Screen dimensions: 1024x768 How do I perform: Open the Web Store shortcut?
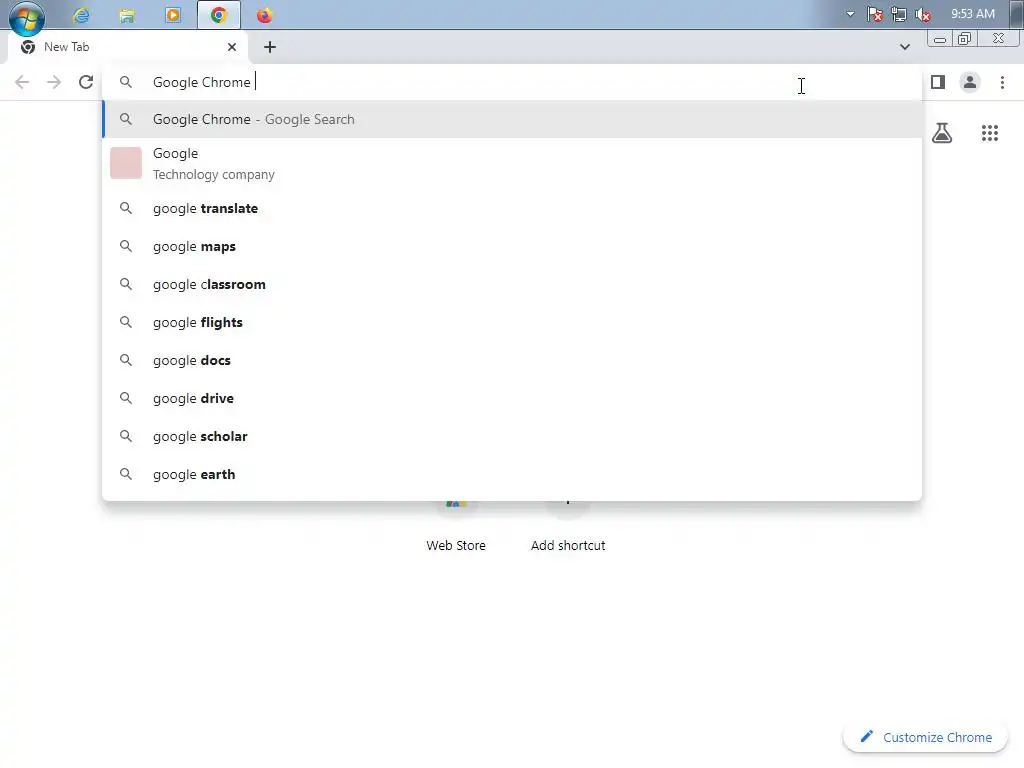(456, 526)
